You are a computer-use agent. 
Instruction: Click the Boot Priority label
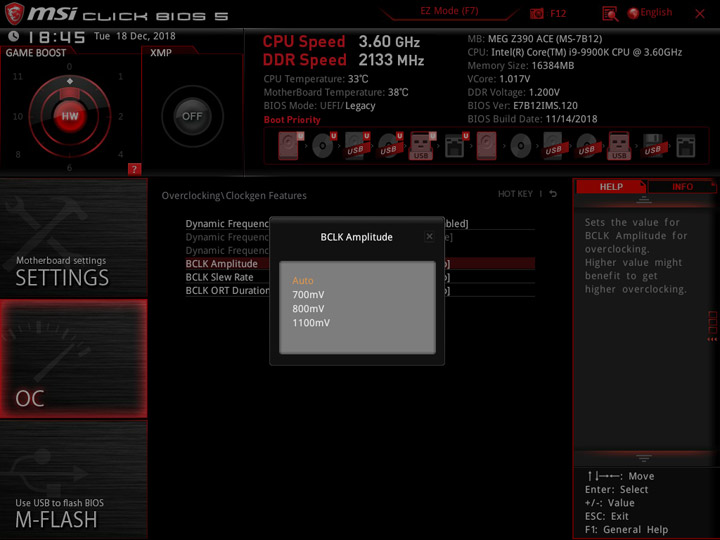[292, 120]
